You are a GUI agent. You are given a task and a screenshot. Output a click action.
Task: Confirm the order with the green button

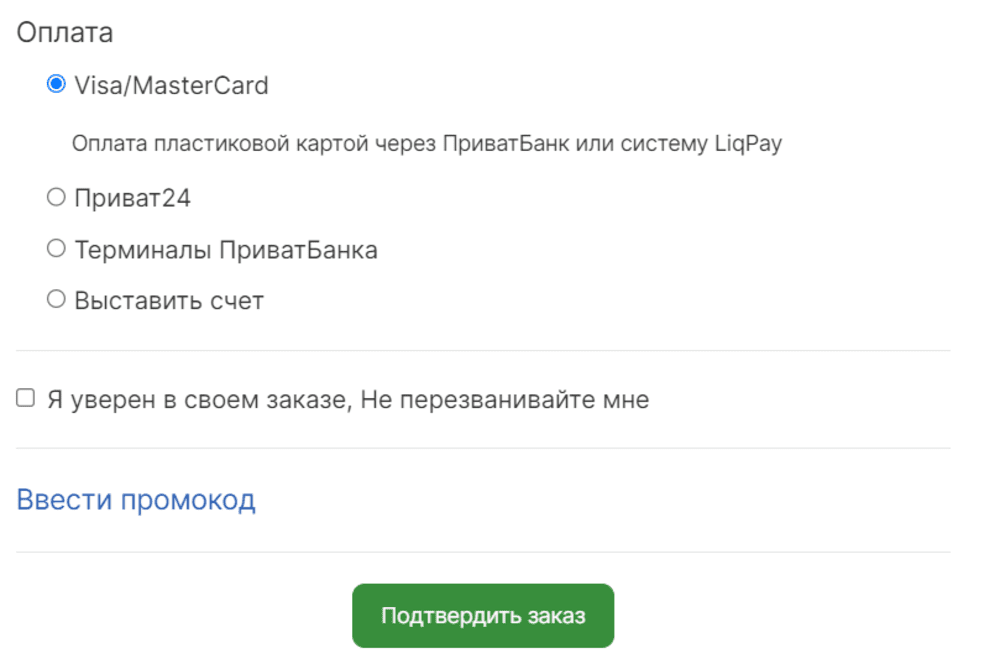pyautogui.click(x=482, y=615)
